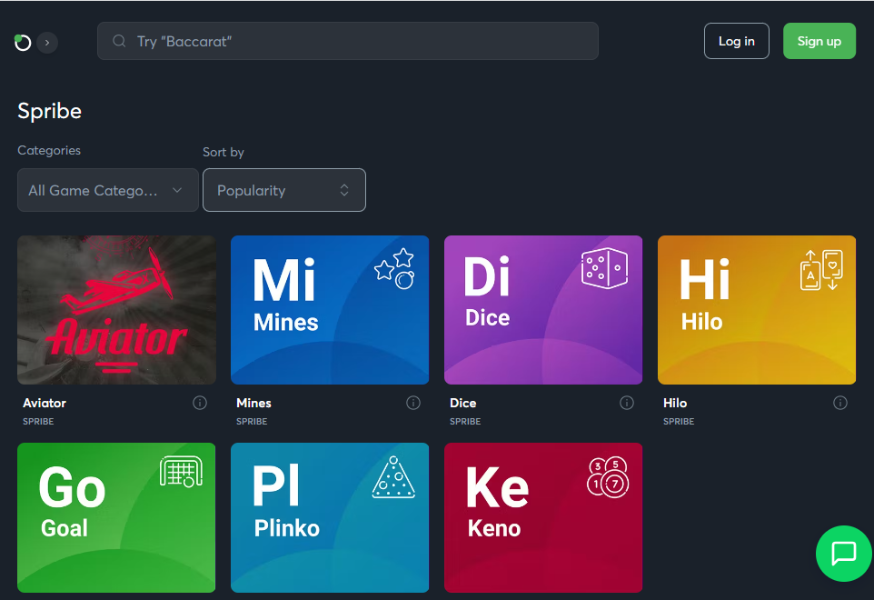
Task: Click the info icon next to Aviator
Action: pos(199,403)
